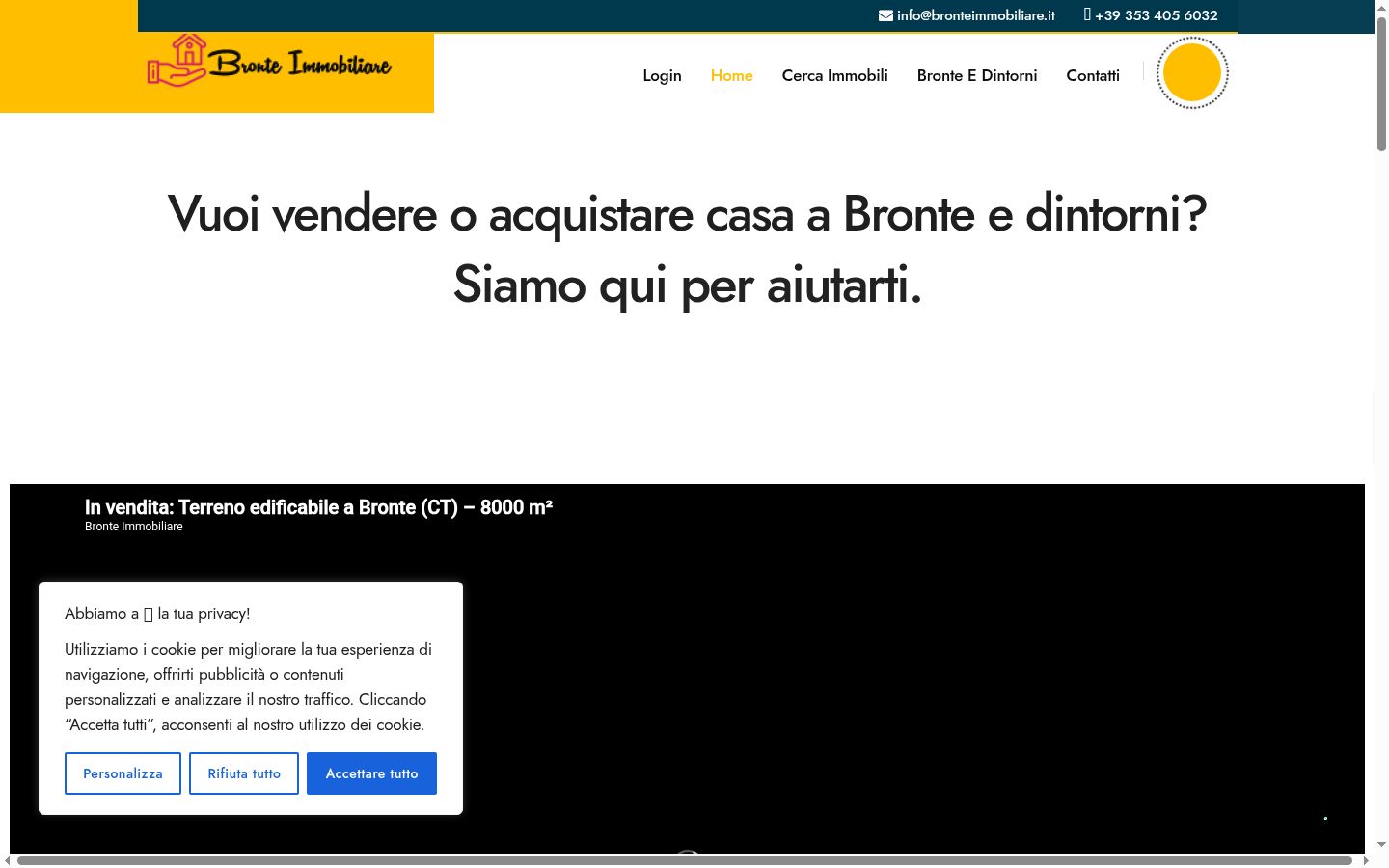Image resolution: width=1389 pixels, height=868 pixels.
Task: Click the phone icon before +39 number
Action: click(x=1087, y=14)
